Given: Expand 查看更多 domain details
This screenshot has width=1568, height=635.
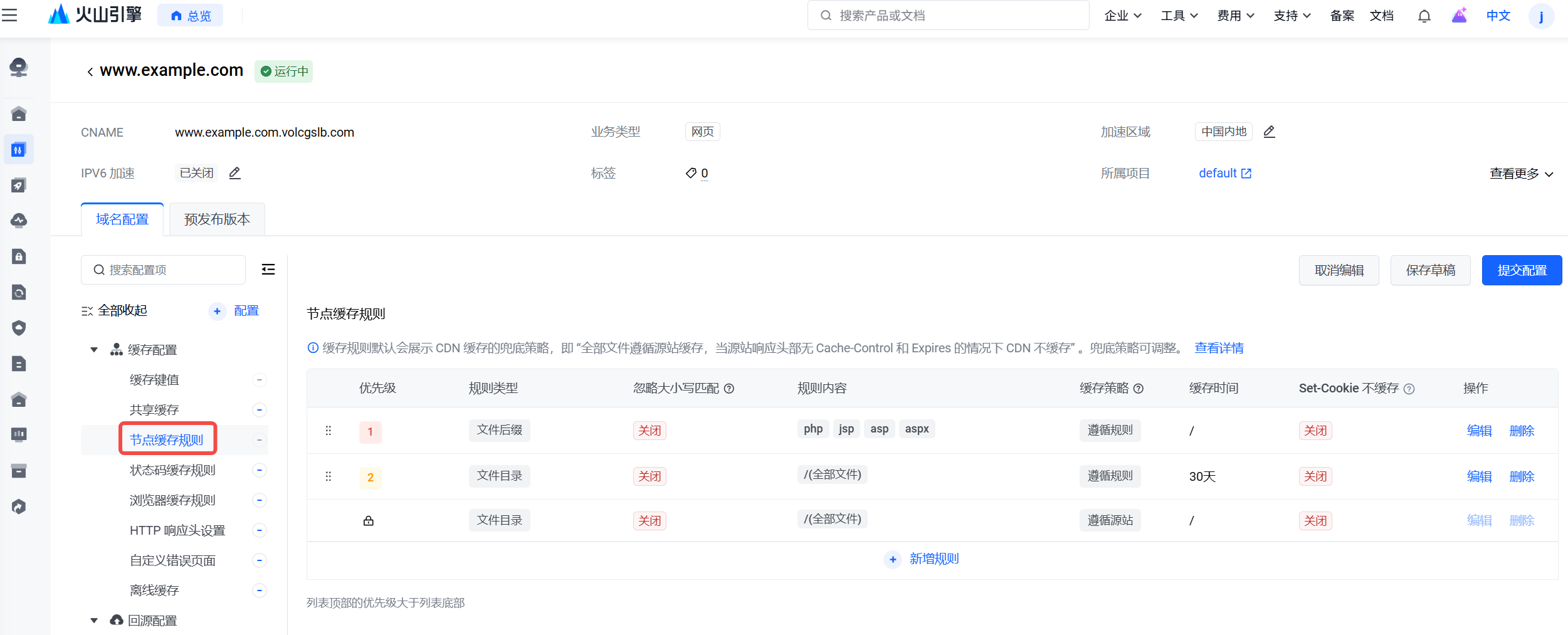Looking at the screenshot, I should coord(1520,174).
